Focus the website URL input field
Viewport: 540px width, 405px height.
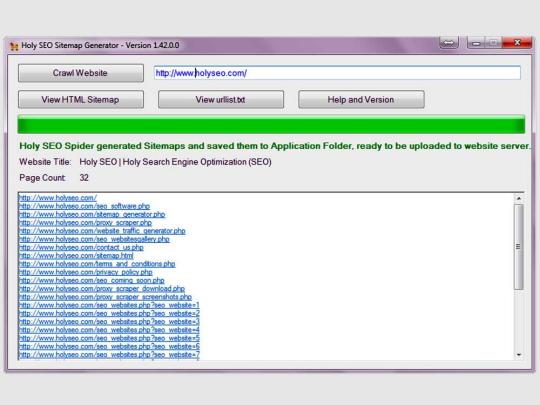(x=337, y=73)
